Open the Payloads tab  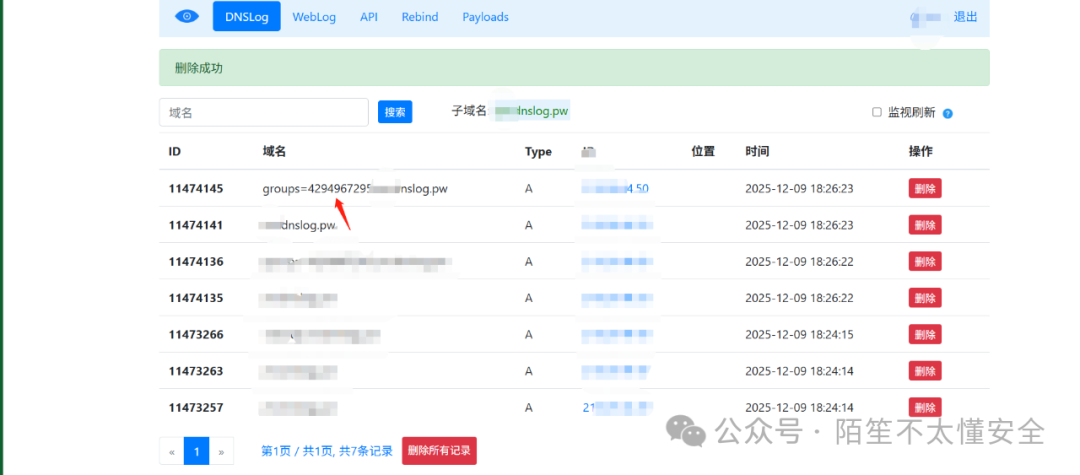[485, 17]
